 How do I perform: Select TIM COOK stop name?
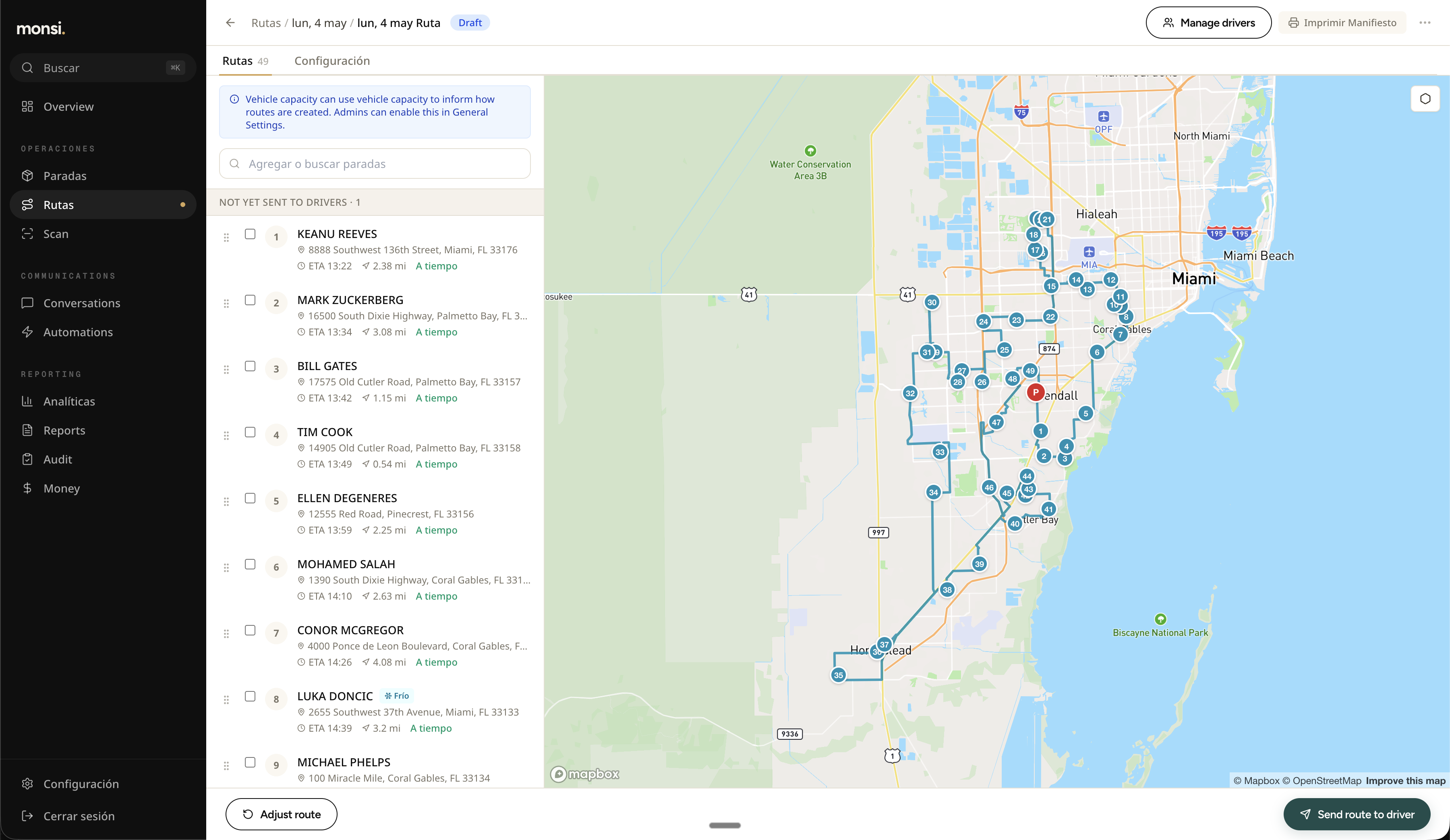tap(325, 432)
